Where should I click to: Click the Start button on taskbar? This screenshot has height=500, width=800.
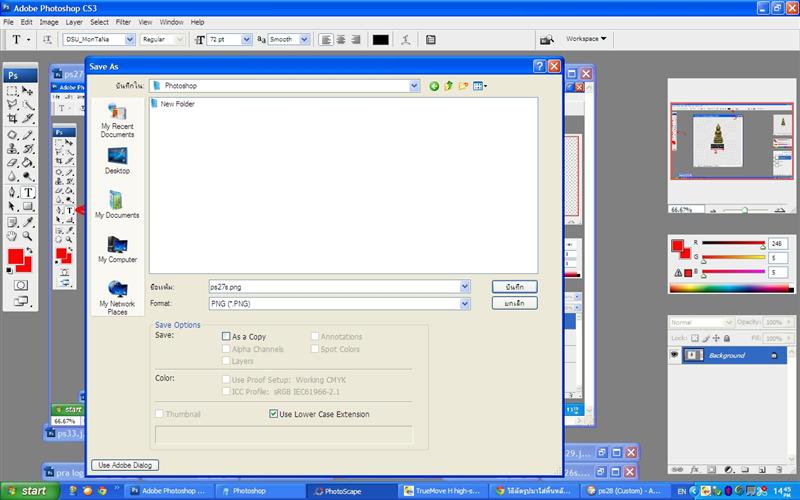point(27,491)
